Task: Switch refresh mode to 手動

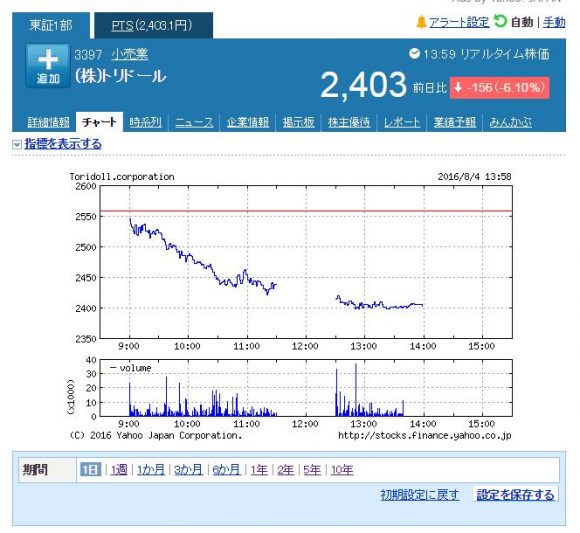Action: coord(554,22)
